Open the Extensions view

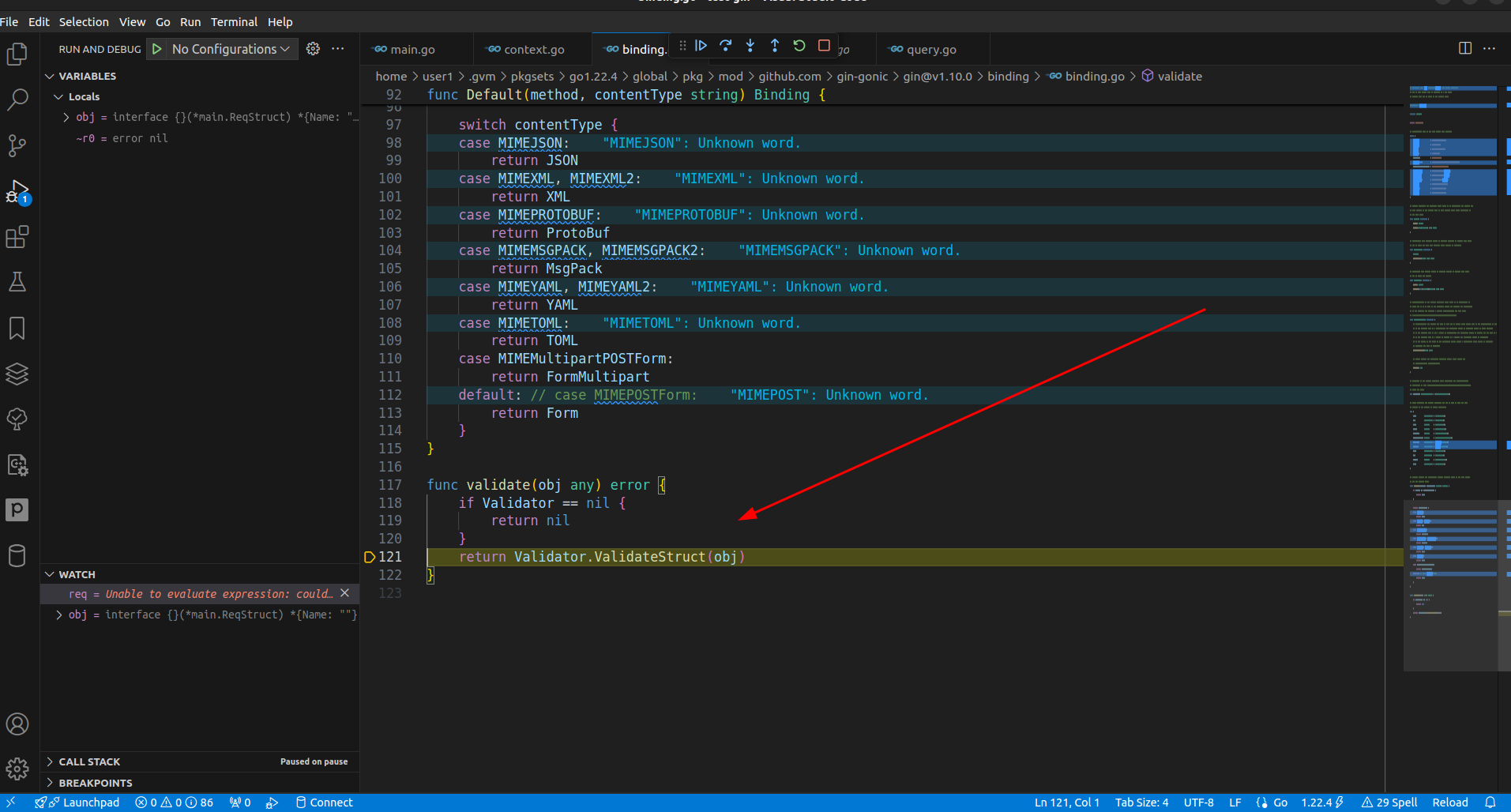[17, 236]
